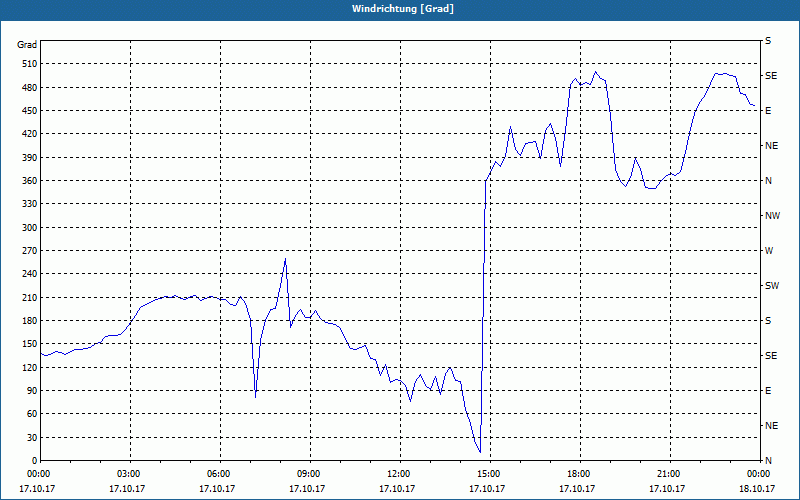The image size is (800, 500).
Task: Click the NW compass label
Action: pos(773,216)
